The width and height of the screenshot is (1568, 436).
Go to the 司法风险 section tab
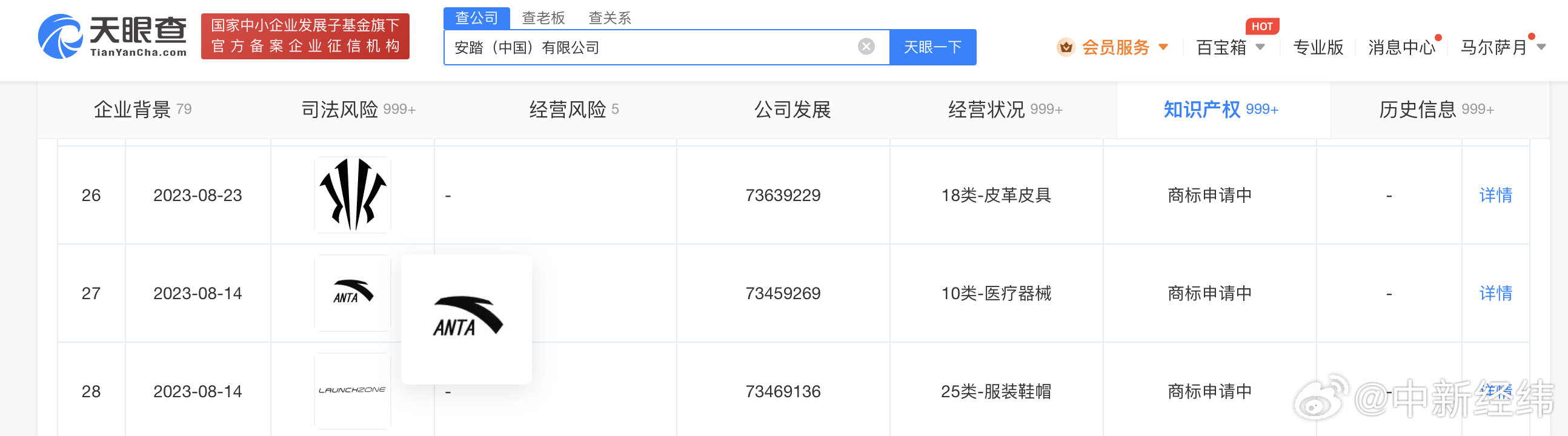coord(358,110)
